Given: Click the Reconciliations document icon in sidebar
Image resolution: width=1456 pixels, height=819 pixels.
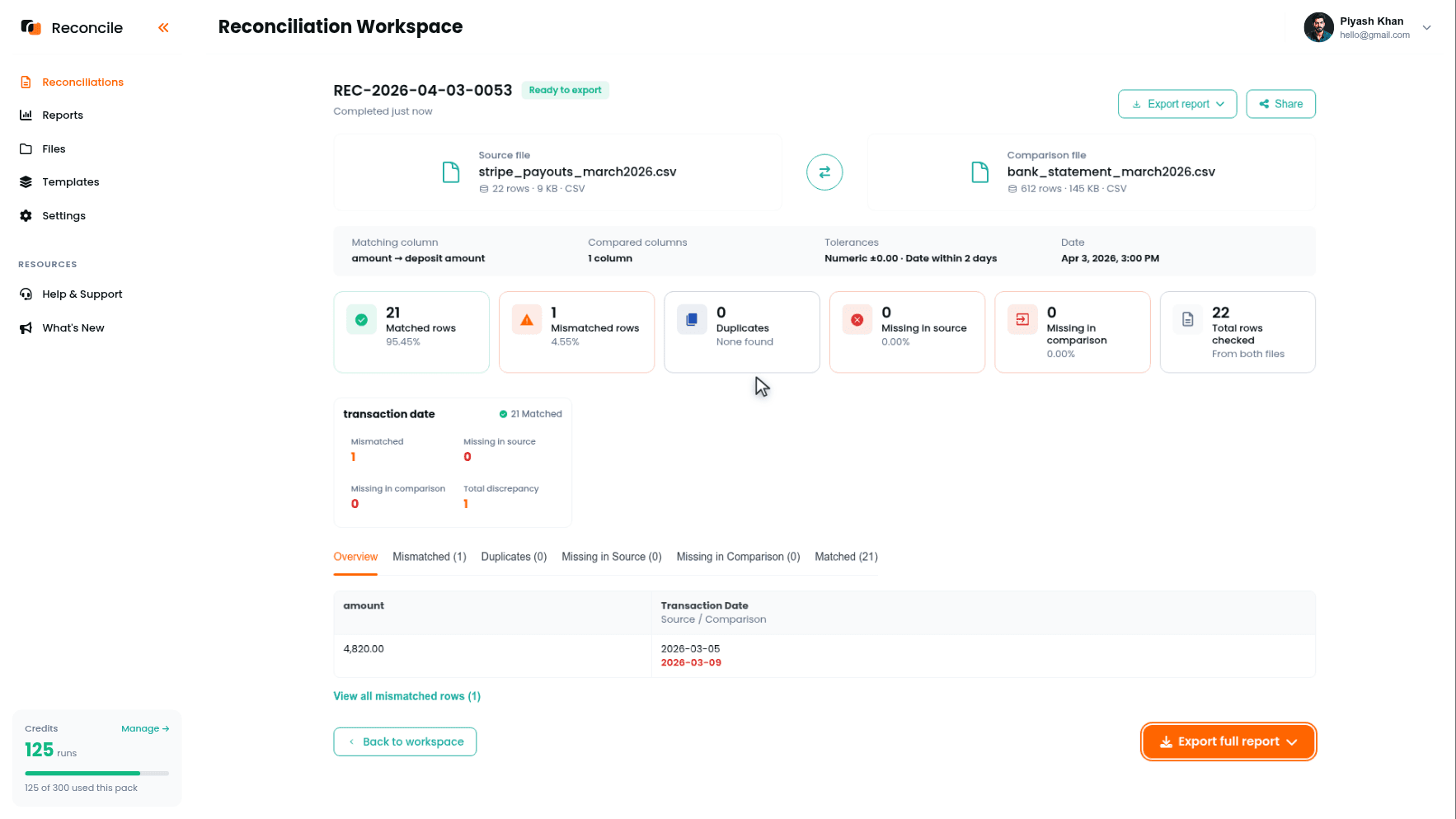Looking at the screenshot, I should click(26, 82).
